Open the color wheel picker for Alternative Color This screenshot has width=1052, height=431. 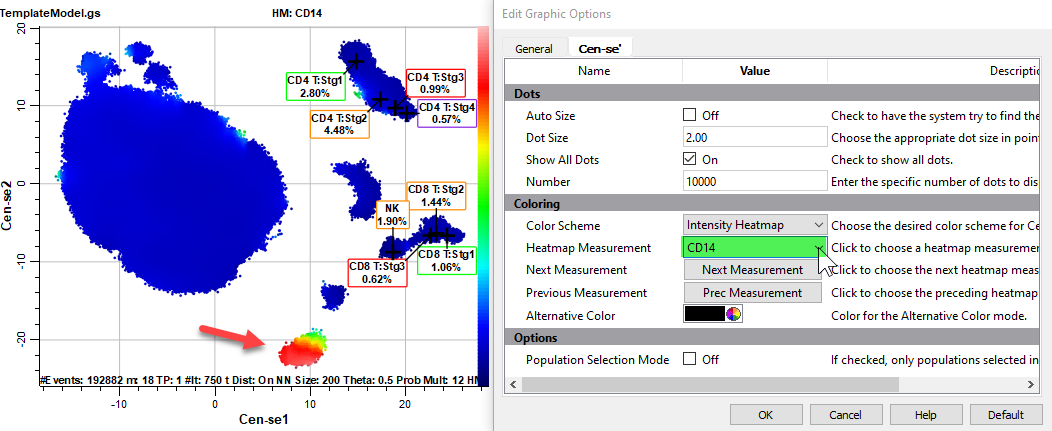coord(733,315)
